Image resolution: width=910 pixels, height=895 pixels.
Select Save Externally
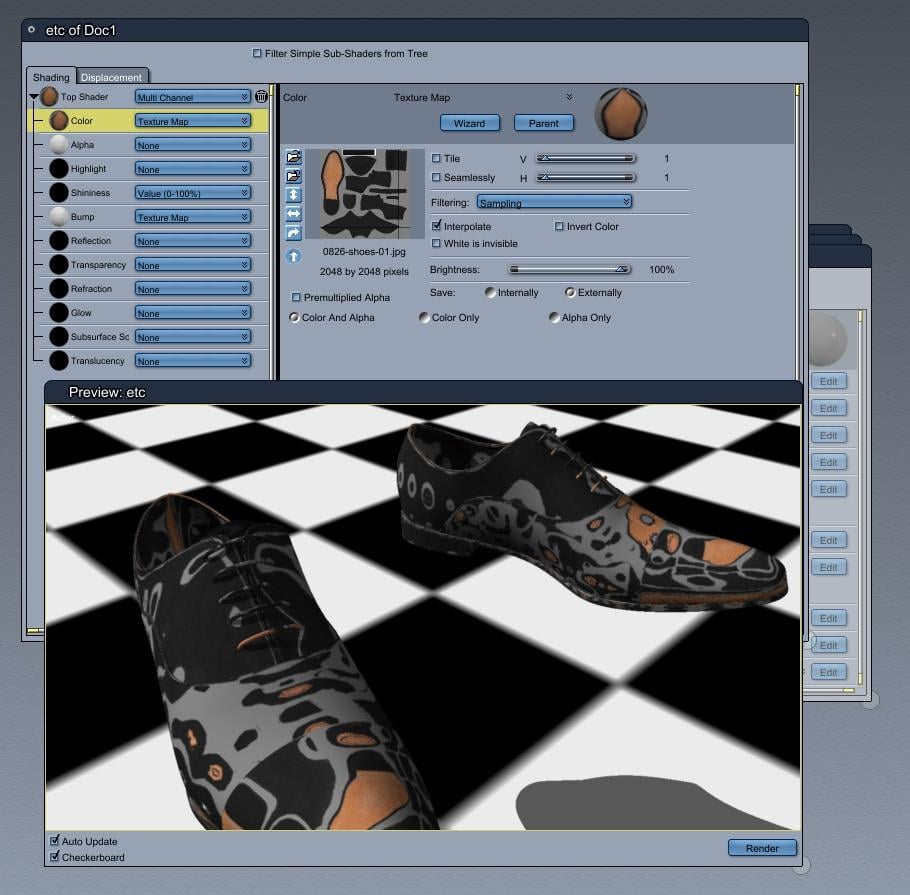(x=570, y=293)
